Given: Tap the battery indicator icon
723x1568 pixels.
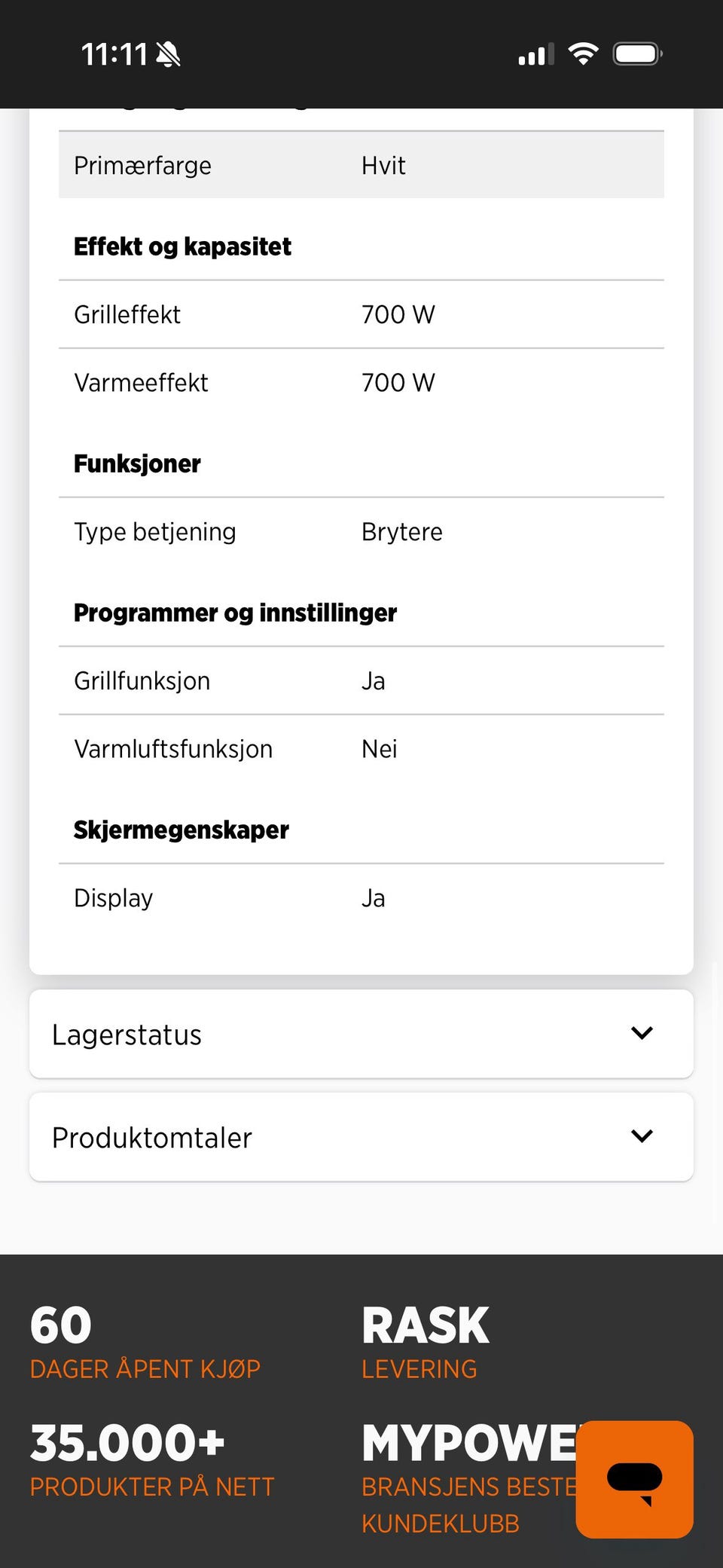Looking at the screenshot, I should (637, 54).
